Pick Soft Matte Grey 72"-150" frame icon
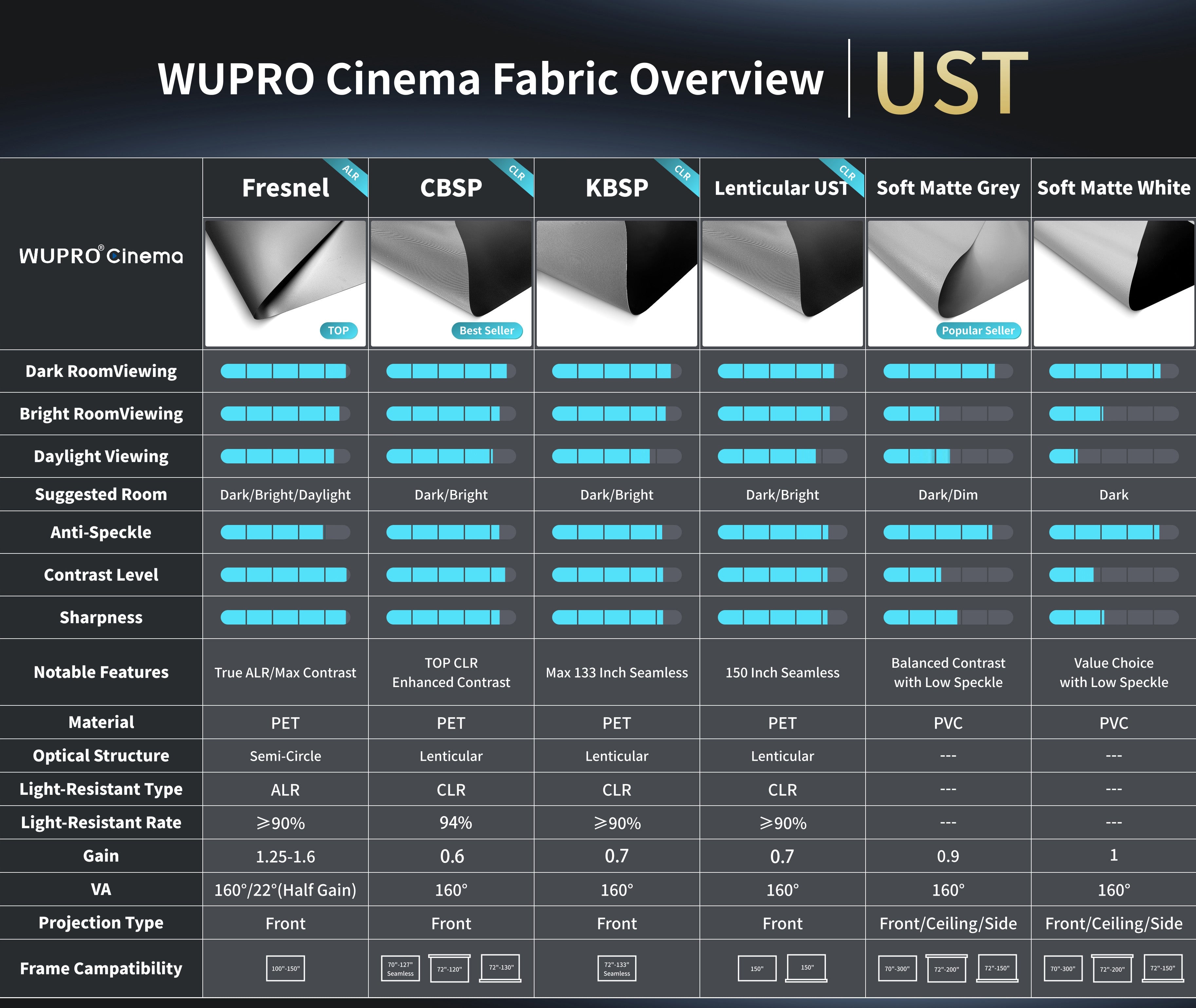The height and width of the screenshot is (1008, 1196). pyautogui.click(x=997, y=968)
